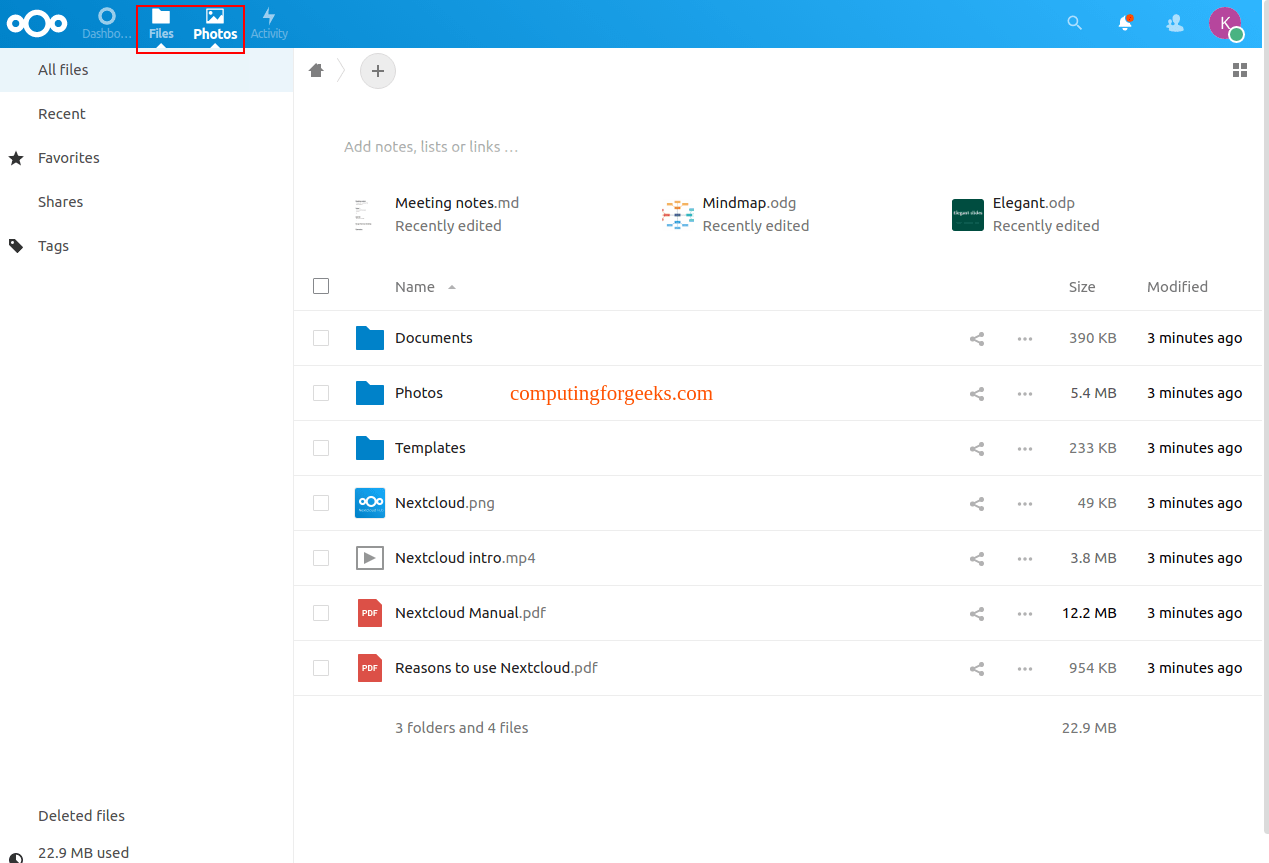Open the Files app icon
The image size is (1269, 863).
click(160, 23)
